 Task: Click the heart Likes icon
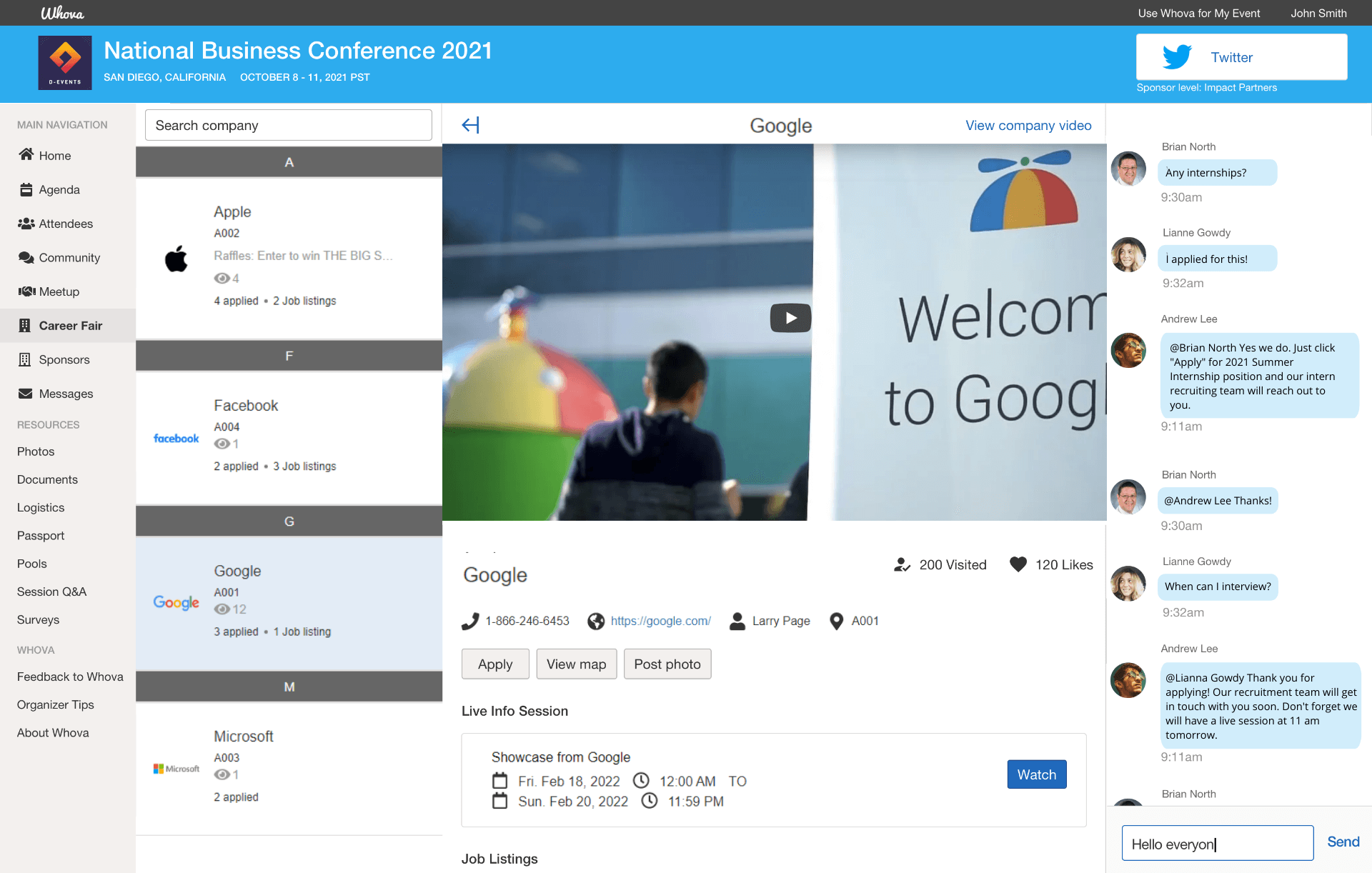(x=1018, y=564)
